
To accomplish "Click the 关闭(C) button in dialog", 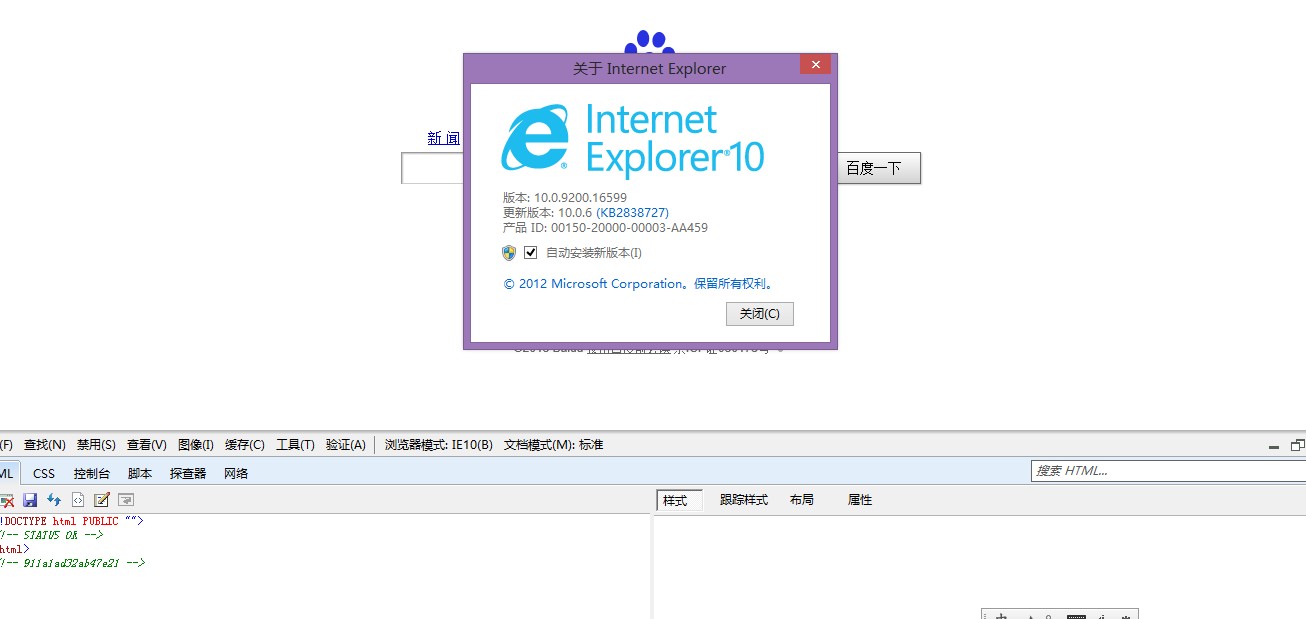I will [x=760, y=314].
